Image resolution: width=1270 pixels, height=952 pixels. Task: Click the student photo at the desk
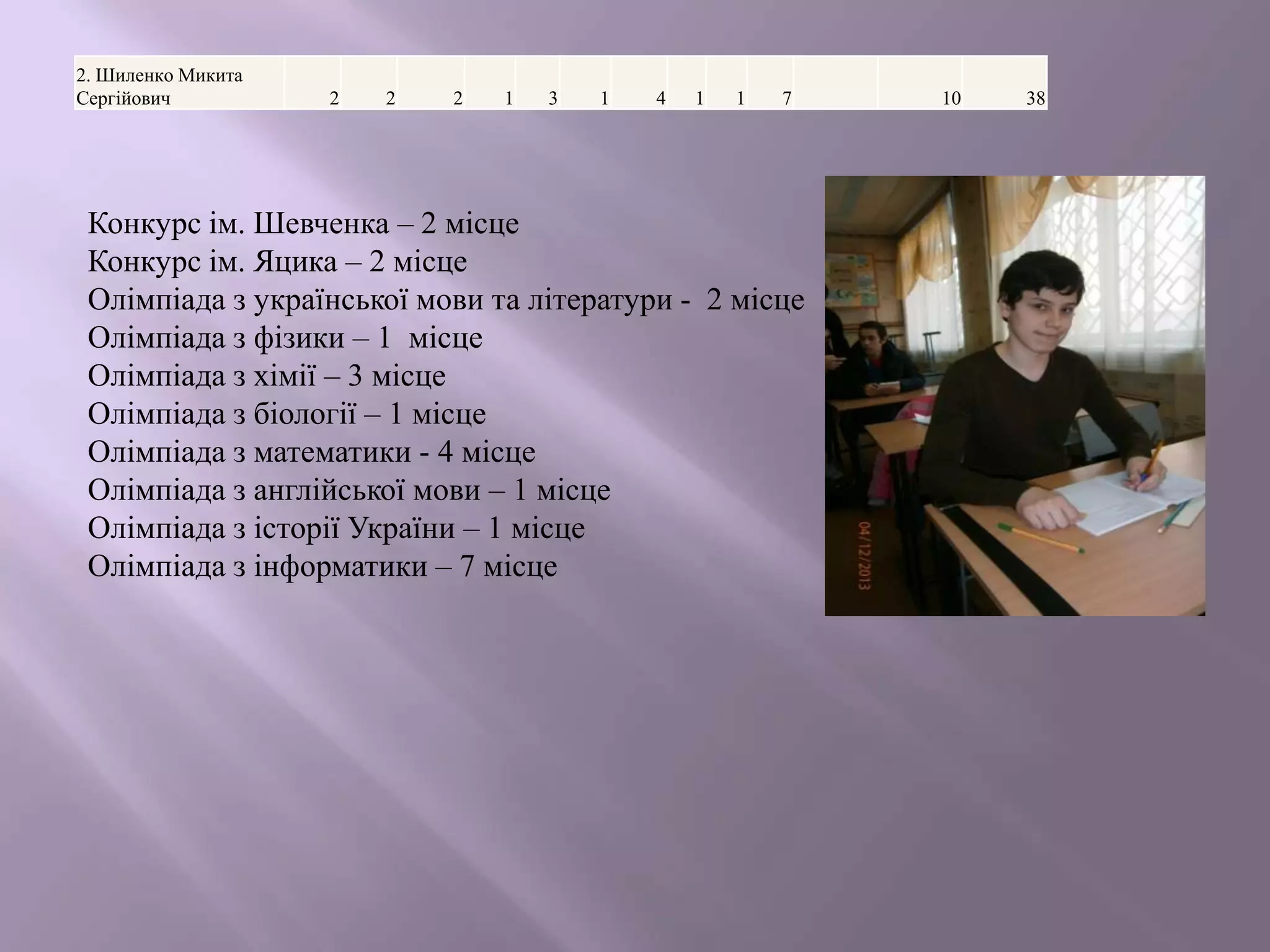coord(1015,395)
